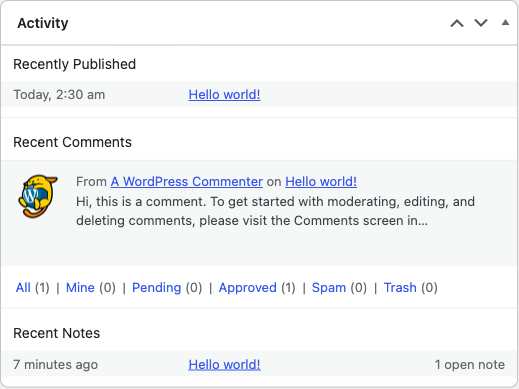Filter comments by Spam

[x=329, y=288]
